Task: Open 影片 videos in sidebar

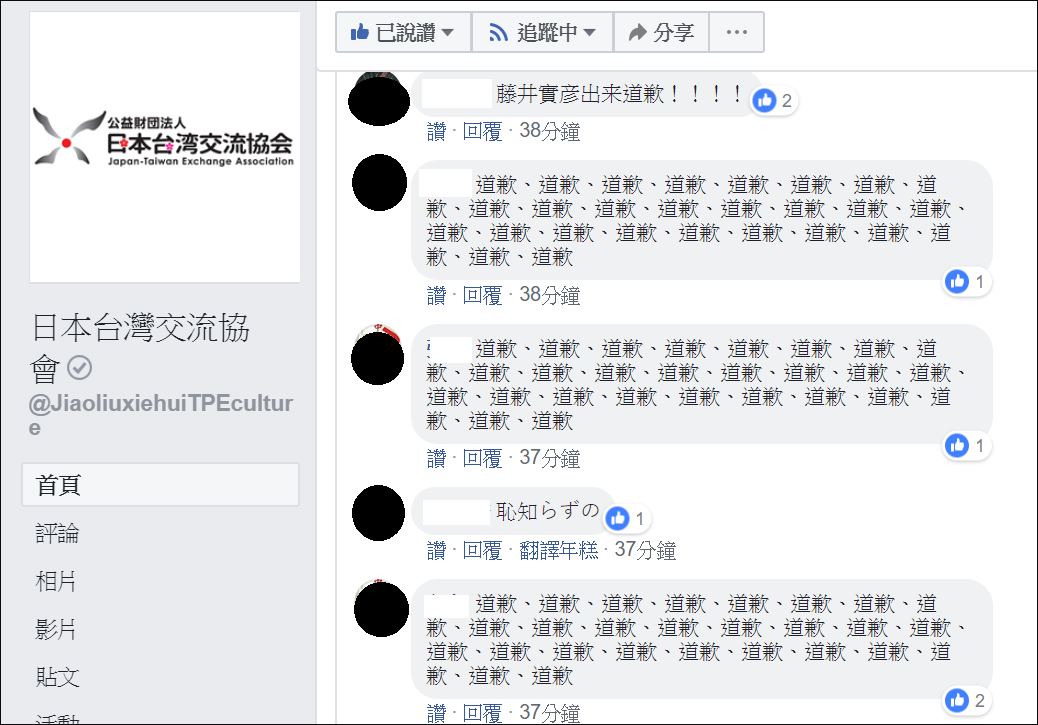Action: click(x=56, y=629)
